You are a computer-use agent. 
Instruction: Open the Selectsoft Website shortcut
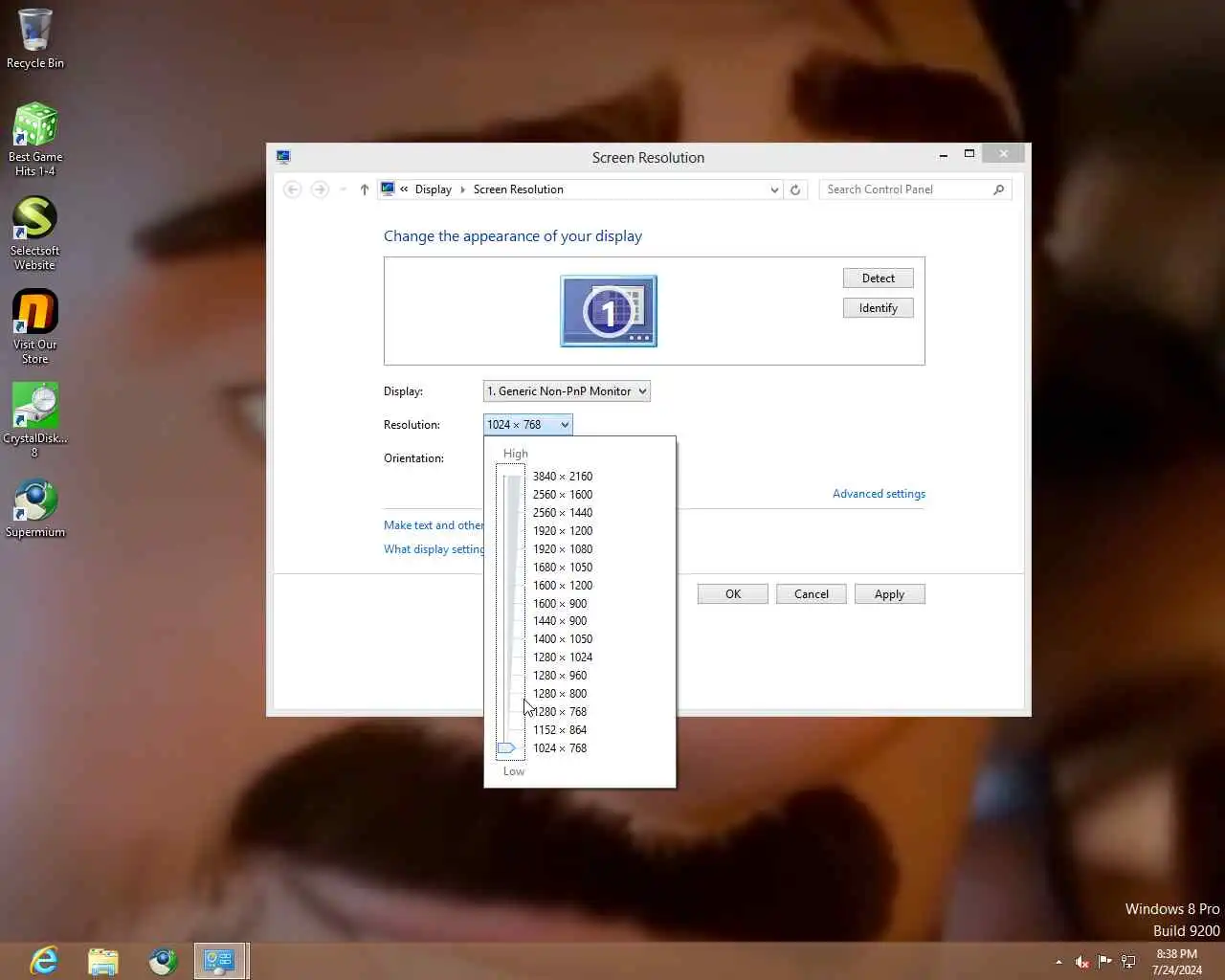click(x=34, y=233)
